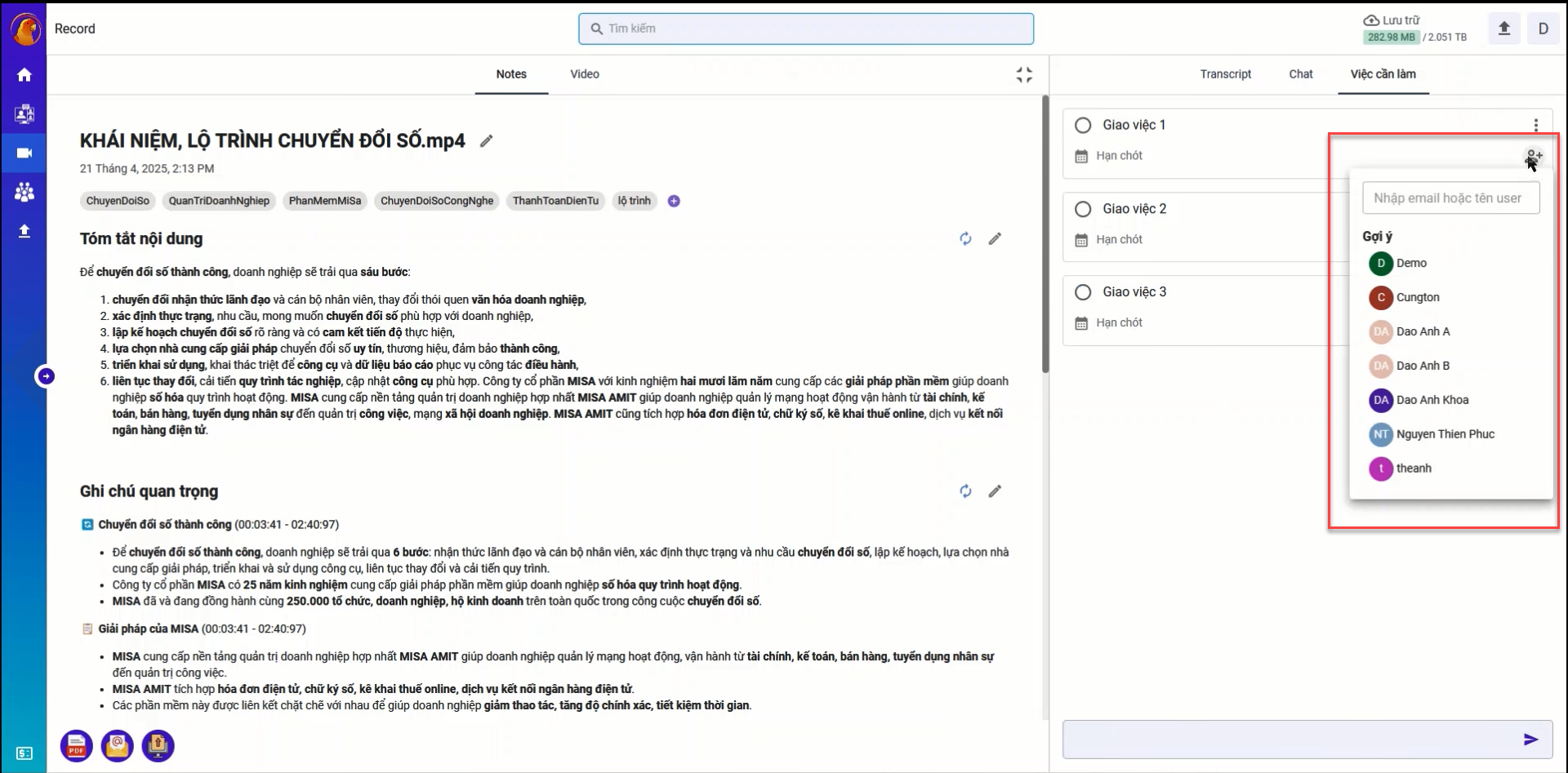The width and height of the screenshot is (1568, 773).
Task: Open the meetings icon in sidebar
Action: pyautogui.click(x=24, y=114)
